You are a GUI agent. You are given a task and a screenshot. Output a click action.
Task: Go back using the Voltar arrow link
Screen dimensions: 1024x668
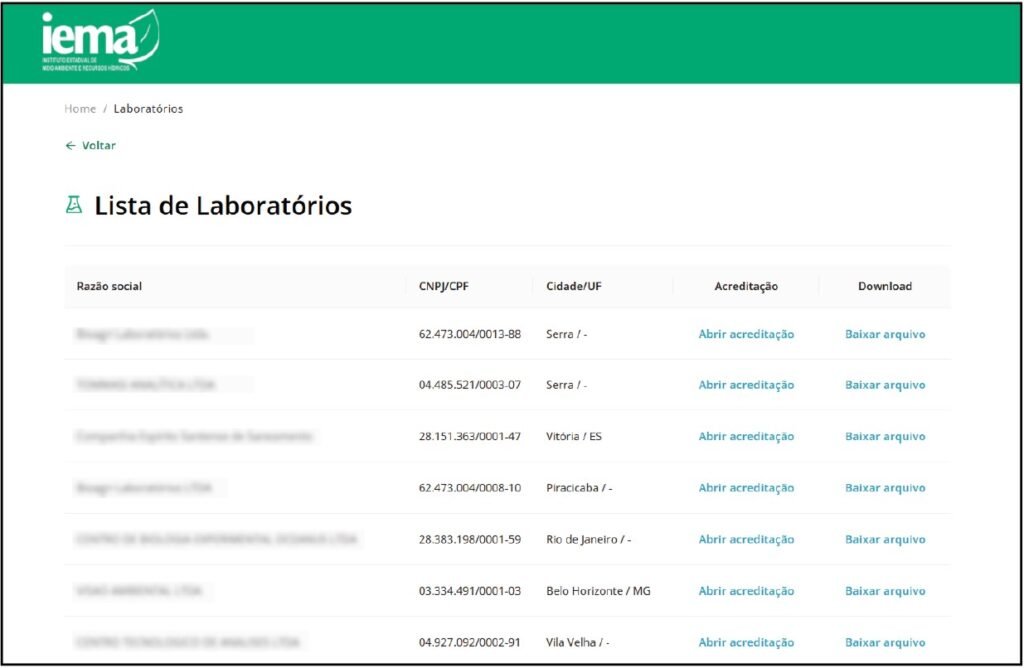90,146
